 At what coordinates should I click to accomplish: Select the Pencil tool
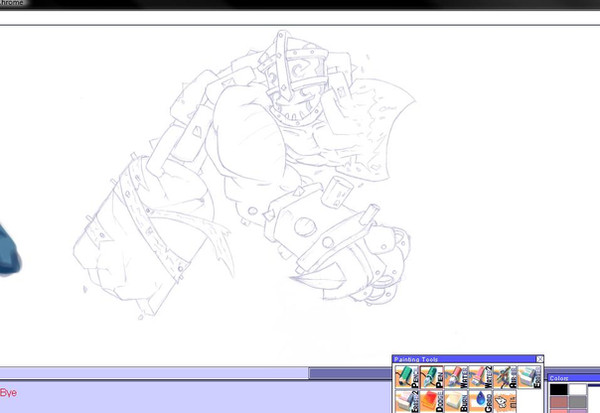point(407,376)
